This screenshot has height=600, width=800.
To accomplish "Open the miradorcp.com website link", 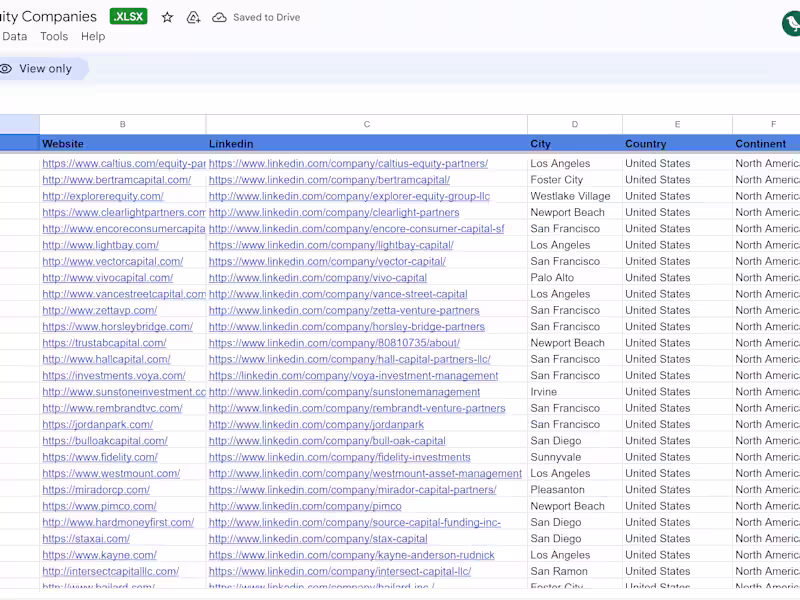I will pos(96,490).
